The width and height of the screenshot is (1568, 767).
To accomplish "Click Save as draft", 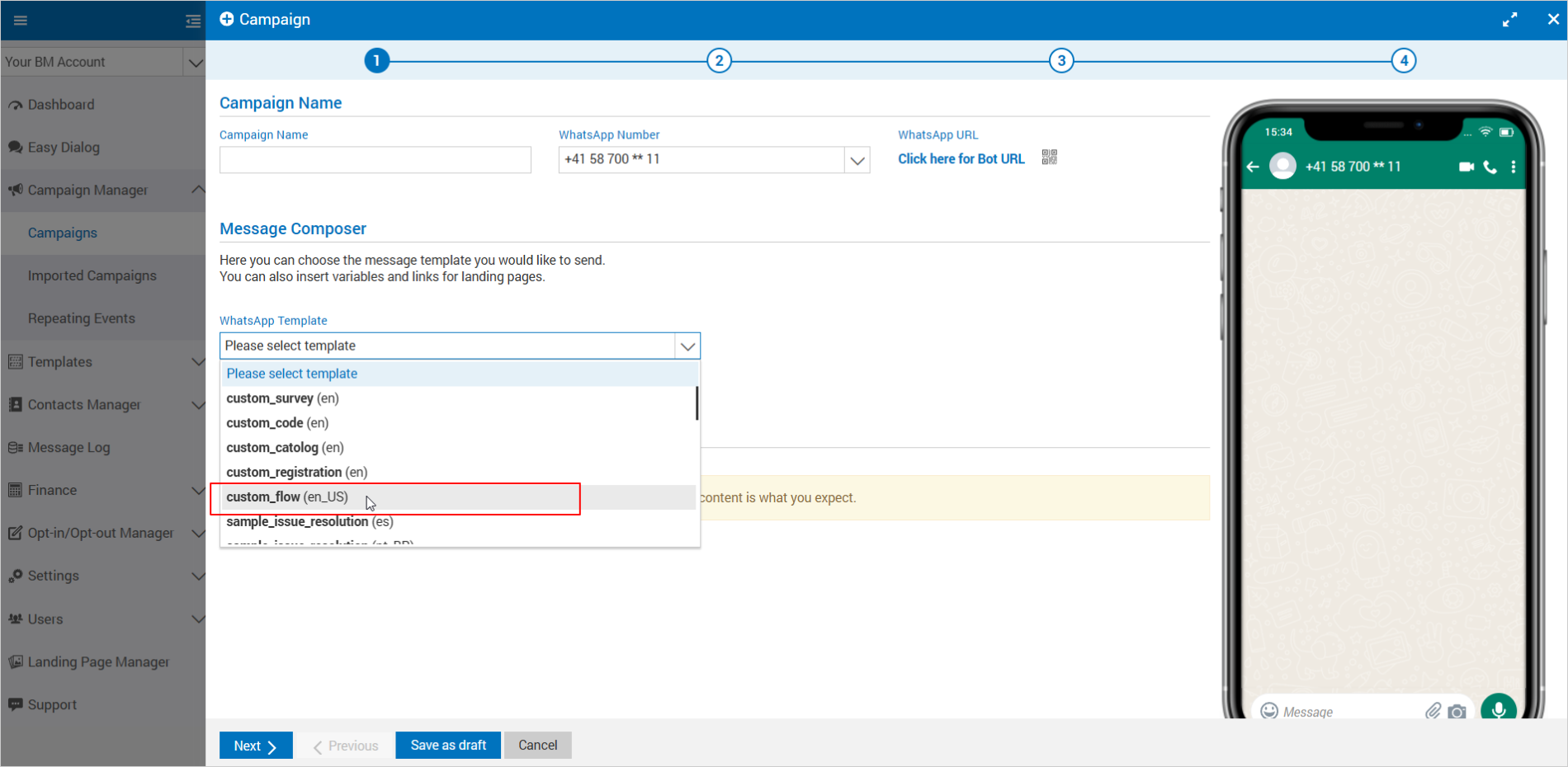I will (x=448, y=746).
